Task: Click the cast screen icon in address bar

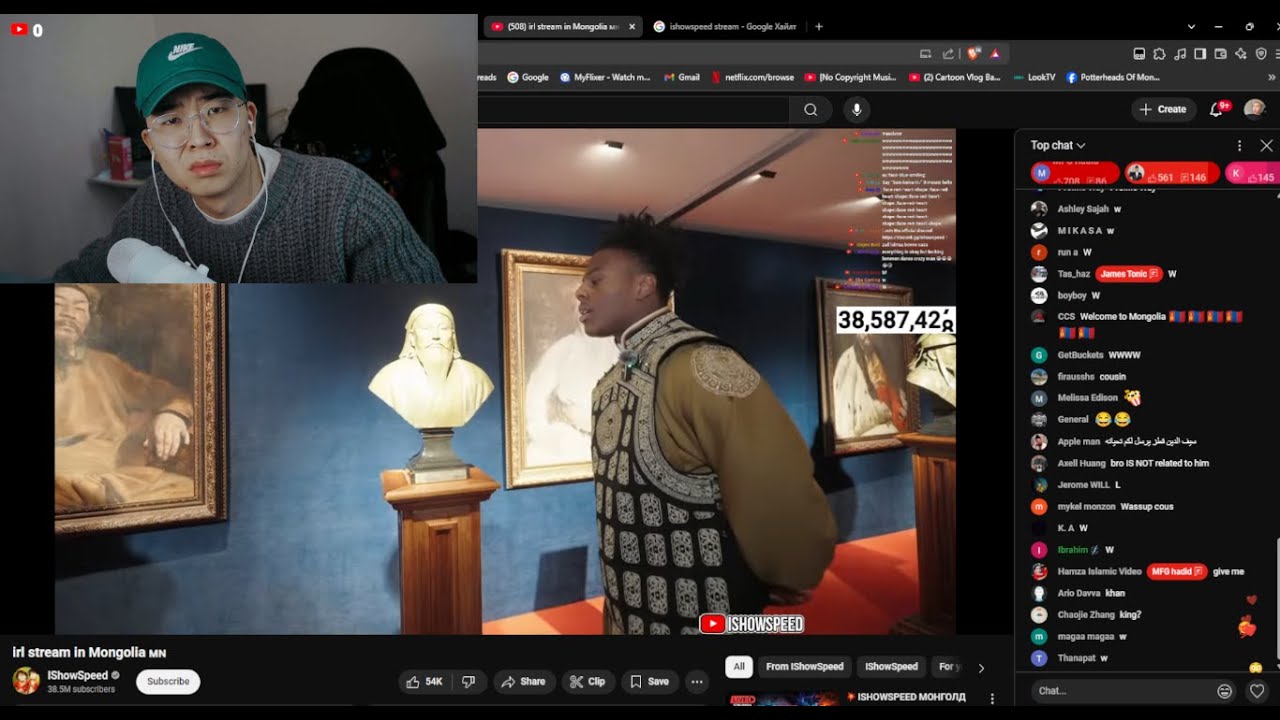Action: pyautogui.click(x=926, y=53)
